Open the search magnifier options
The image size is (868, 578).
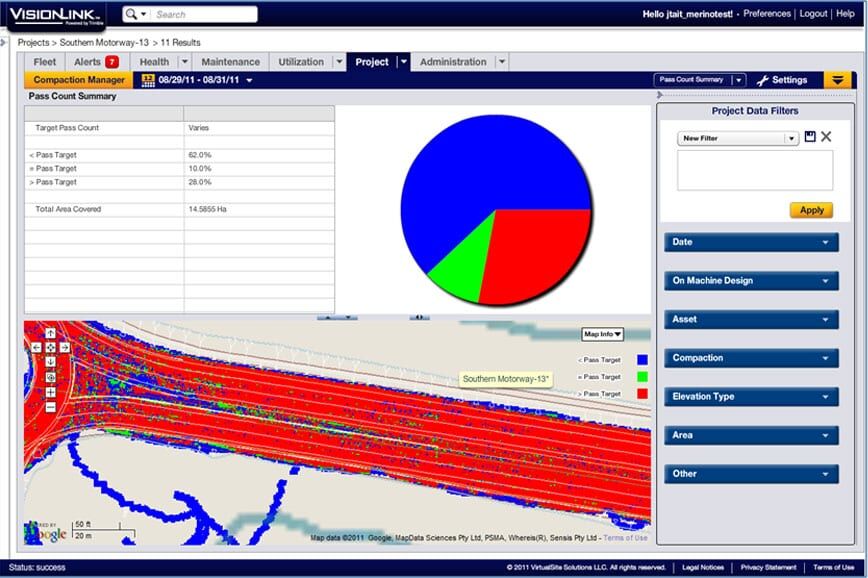coord(135,14)
